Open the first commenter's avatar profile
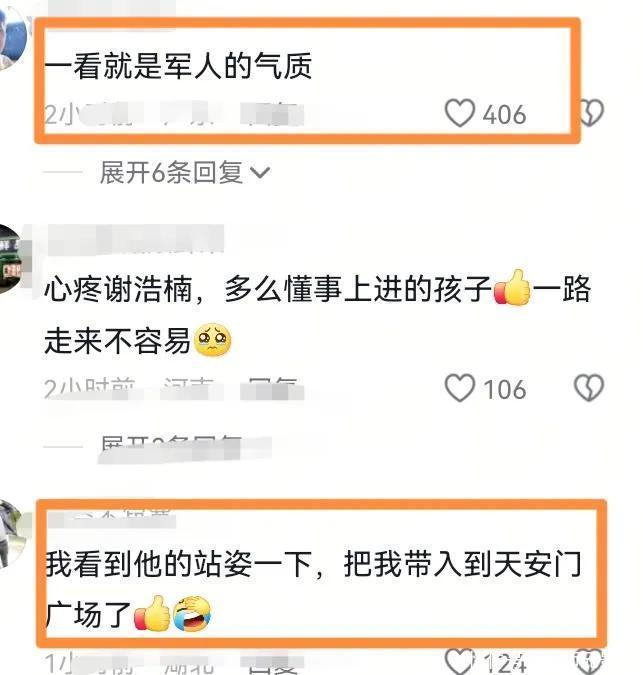 click(12, 37)
